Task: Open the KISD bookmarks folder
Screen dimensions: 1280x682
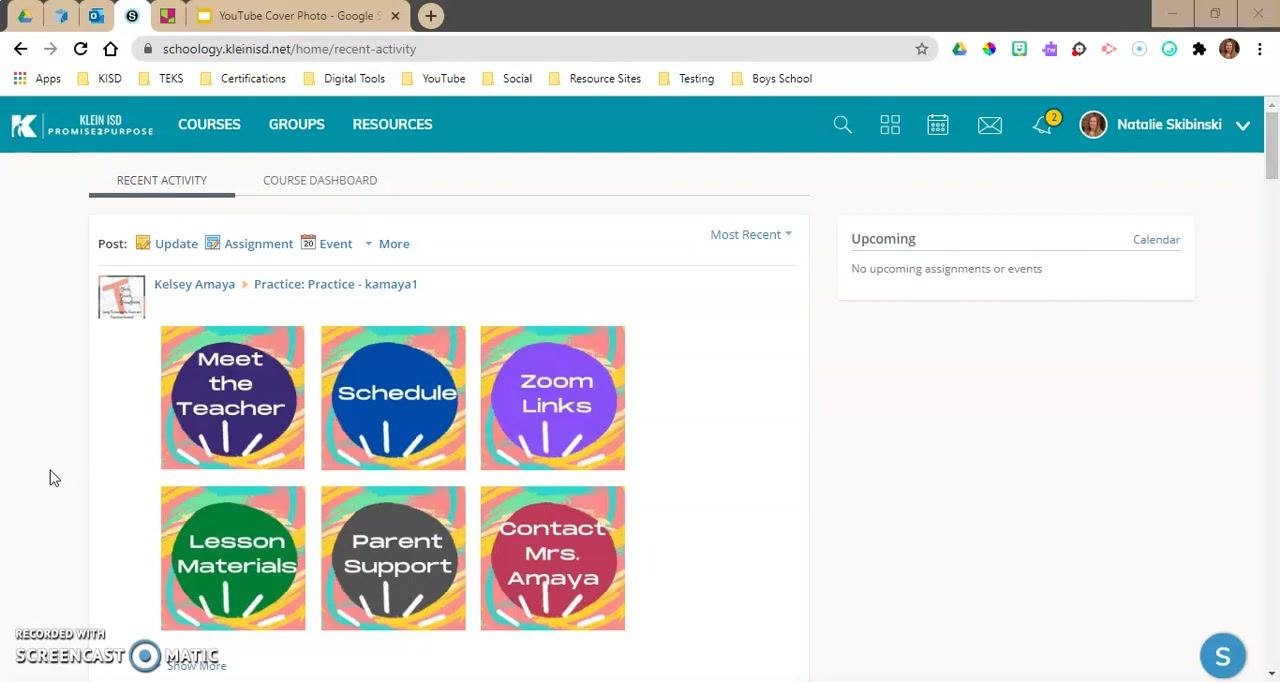Action: click(x=99, y=78)
